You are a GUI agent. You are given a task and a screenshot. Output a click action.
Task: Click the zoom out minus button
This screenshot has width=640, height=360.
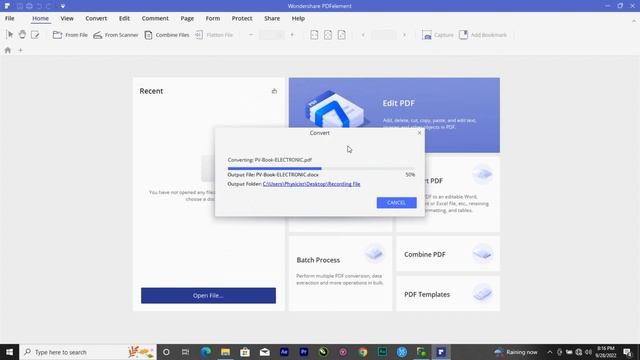coord(251,35)
